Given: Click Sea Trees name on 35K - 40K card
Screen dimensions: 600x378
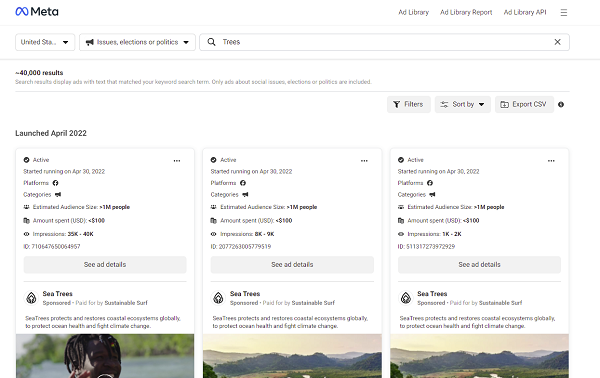Looking at the screenshot, I should pyautogui.click(x=57, y=294).
